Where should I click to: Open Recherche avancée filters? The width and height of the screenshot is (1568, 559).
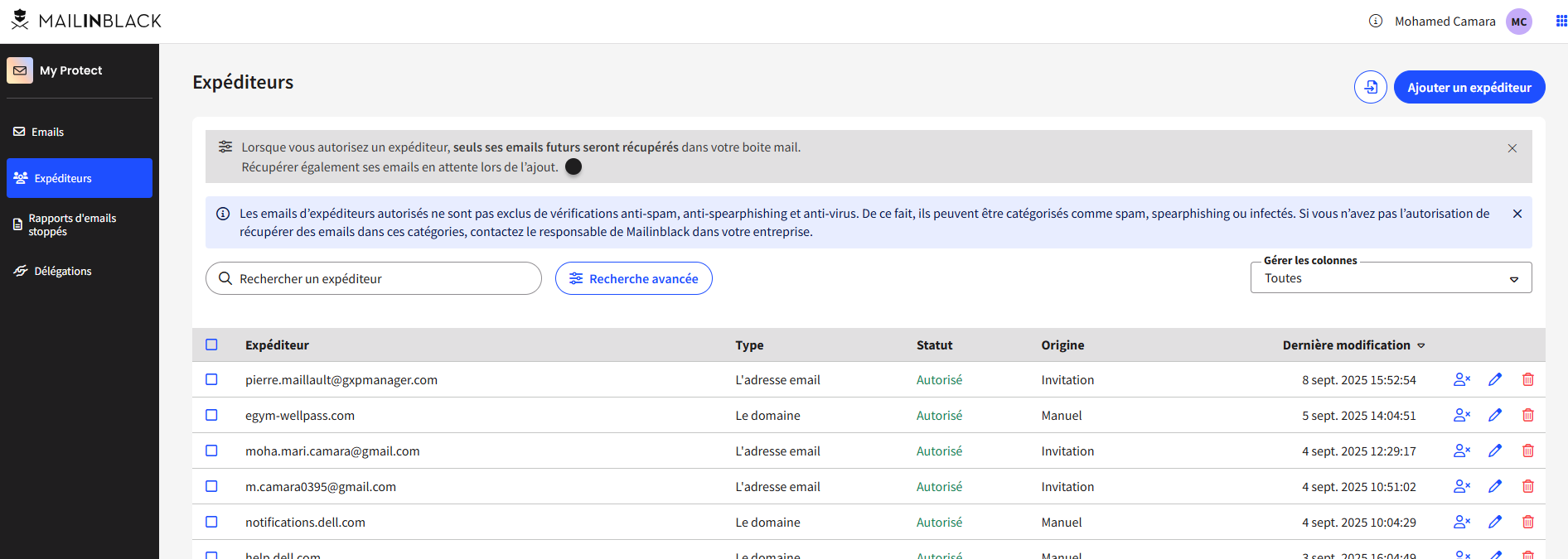633,278
